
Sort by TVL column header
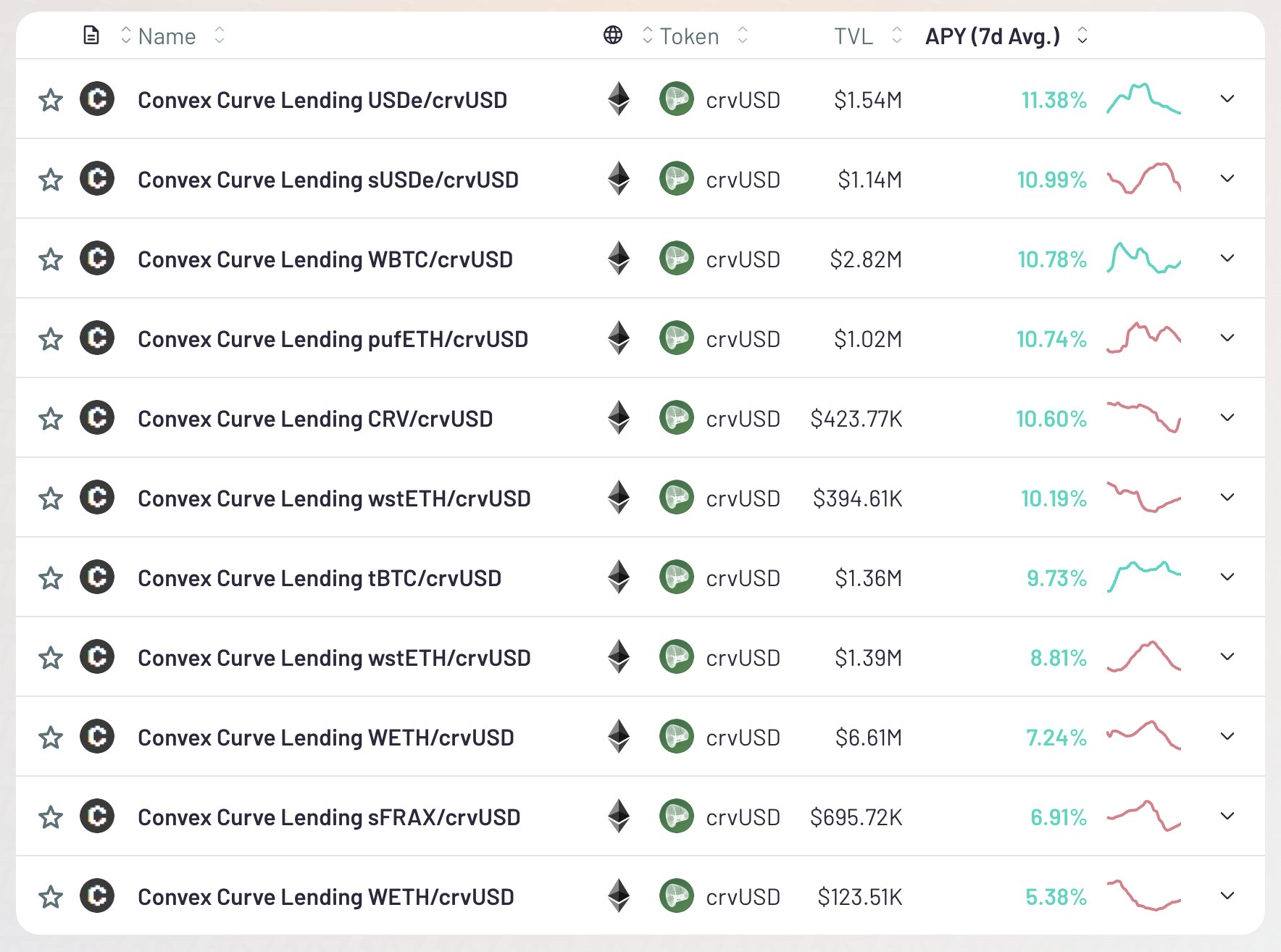coord(853,36)
